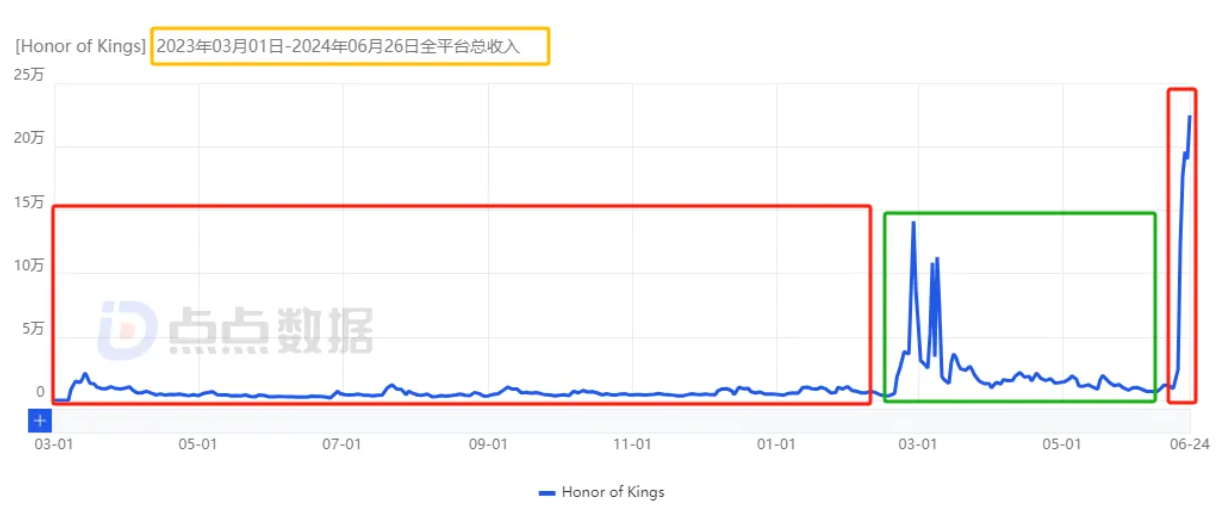Click the 5万 y-axis label
Screen dimensions: 1222x516
33,328
